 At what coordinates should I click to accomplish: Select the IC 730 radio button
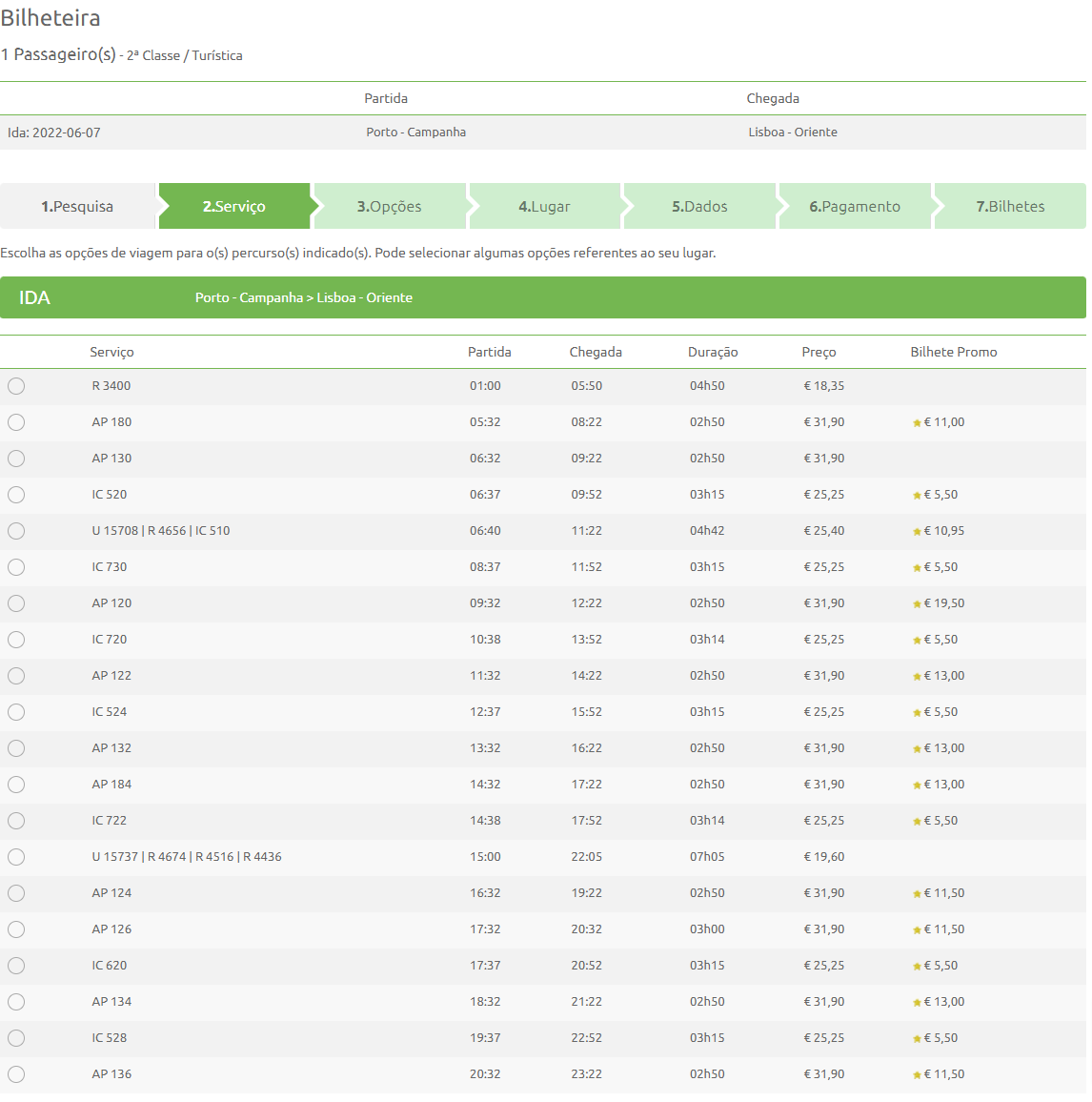[x=16, y=567]
